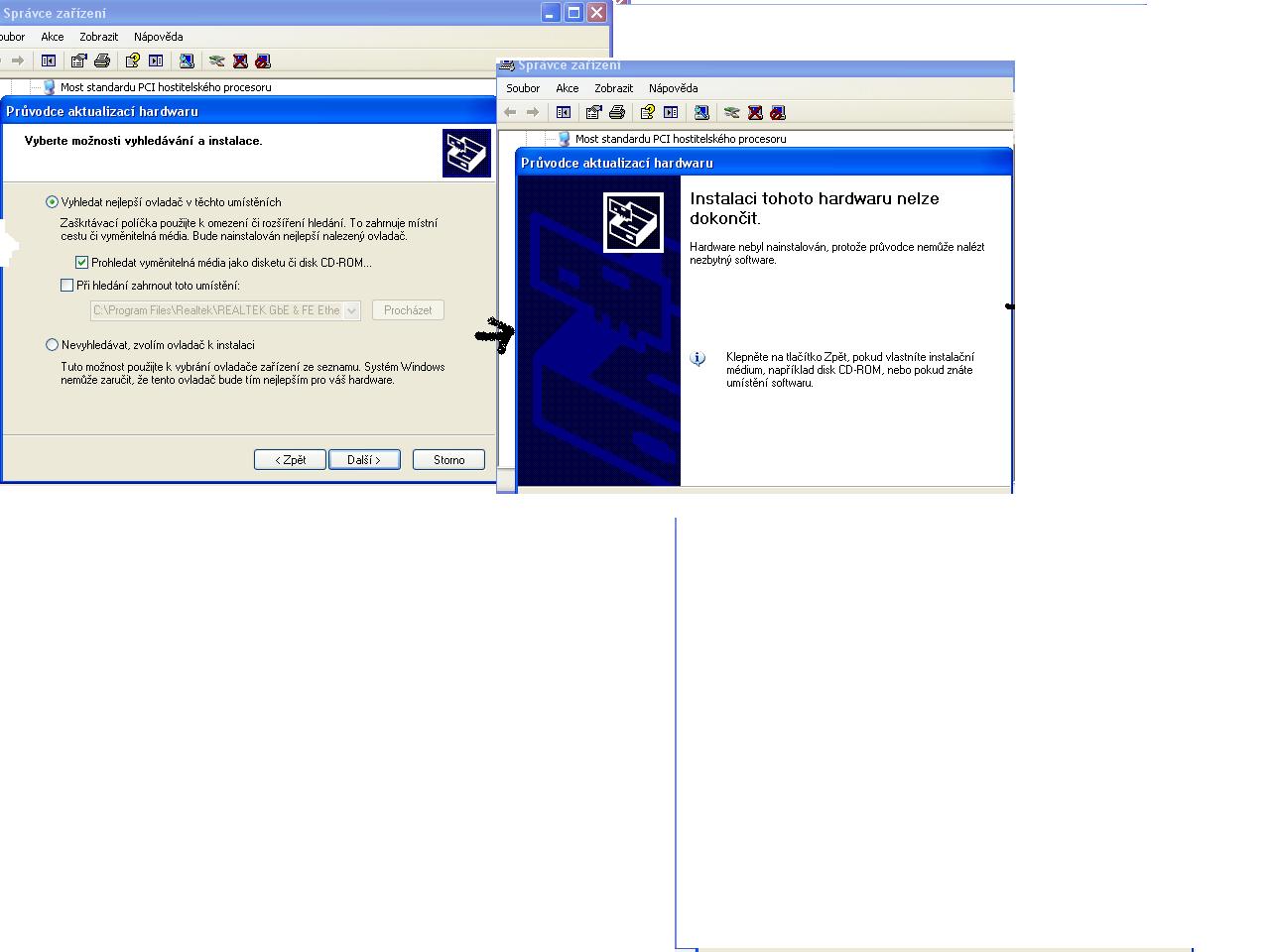Toggle action pane icon in right window toolbar
This screenshot has height=952, width=1270.
tap(671, 112)
